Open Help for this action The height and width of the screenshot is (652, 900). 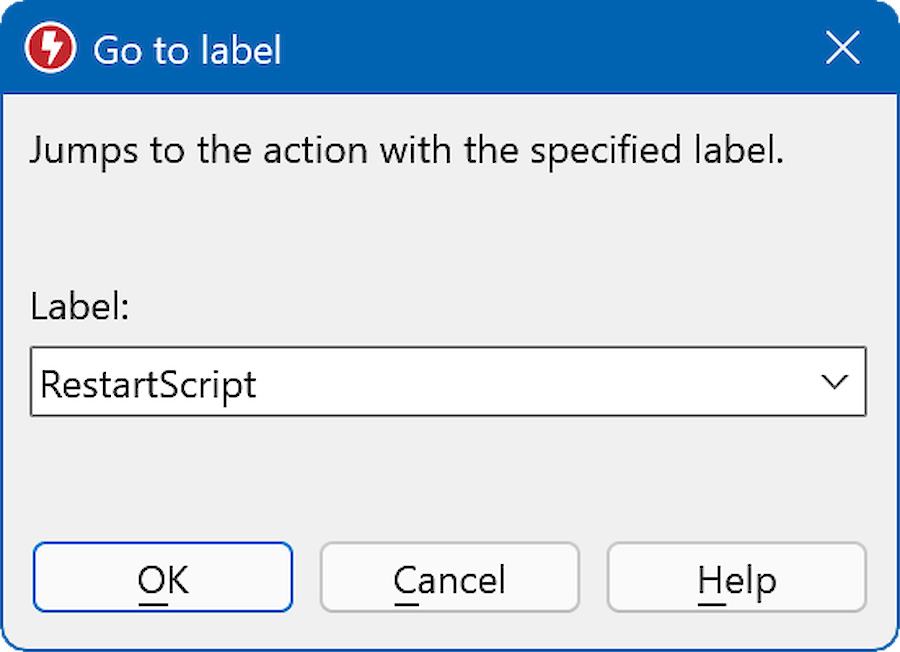[x=736, y=577]
